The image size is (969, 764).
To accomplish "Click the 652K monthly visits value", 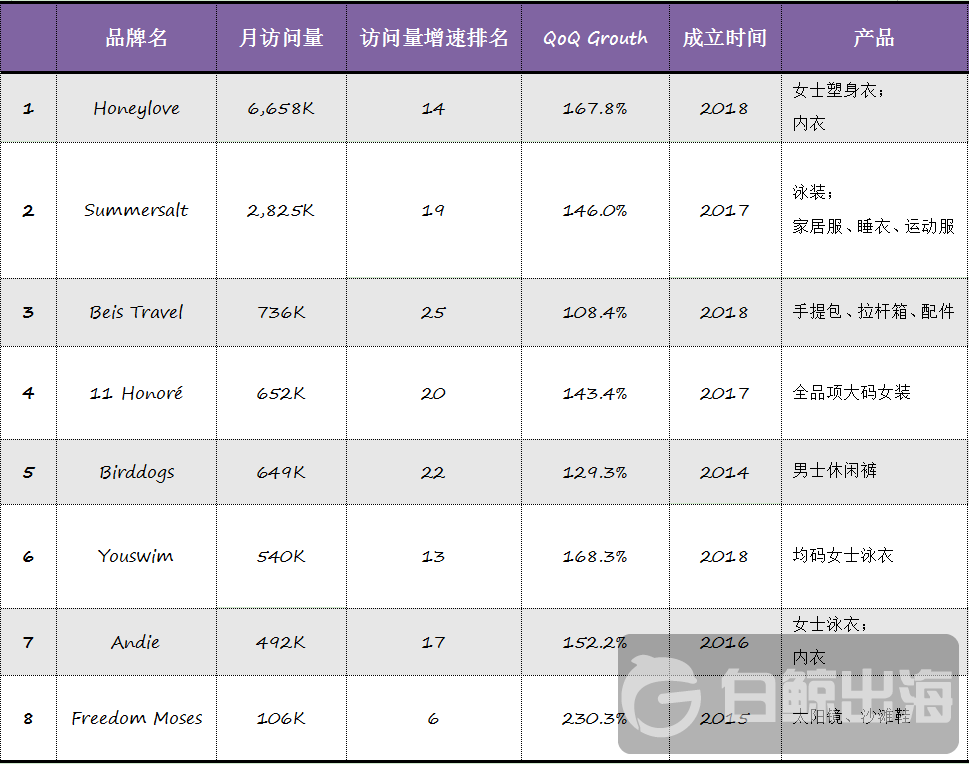I will pos(281,393).
